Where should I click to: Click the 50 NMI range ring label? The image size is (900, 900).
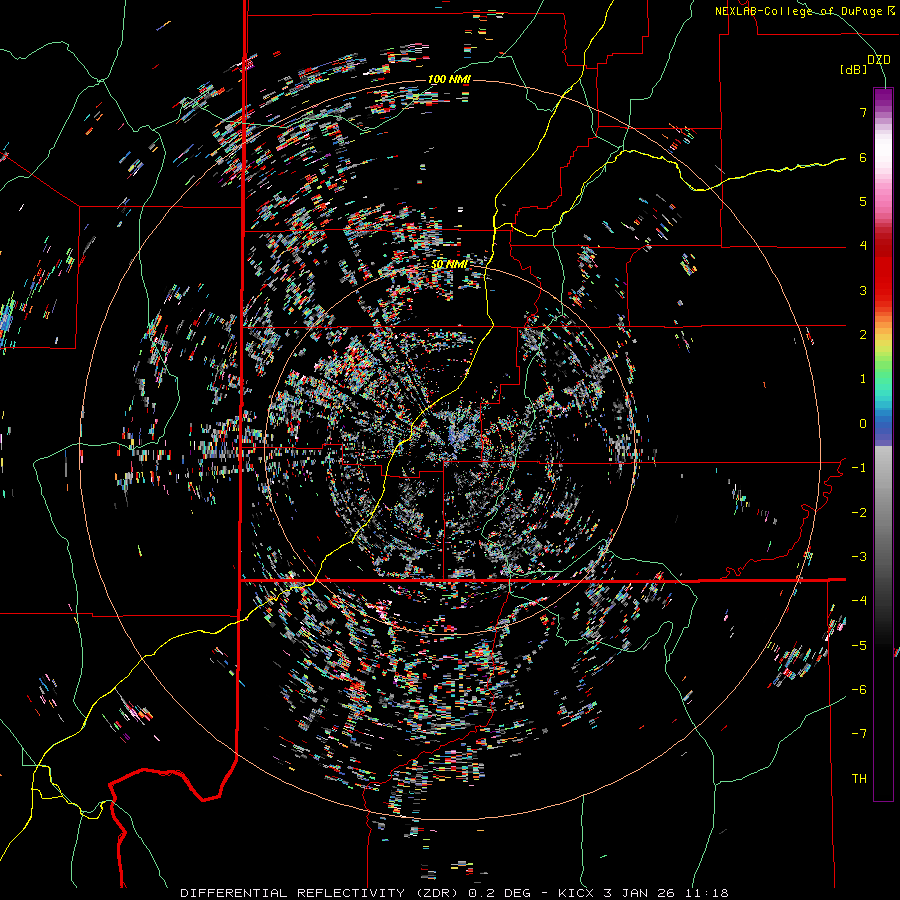pos(449,264)
